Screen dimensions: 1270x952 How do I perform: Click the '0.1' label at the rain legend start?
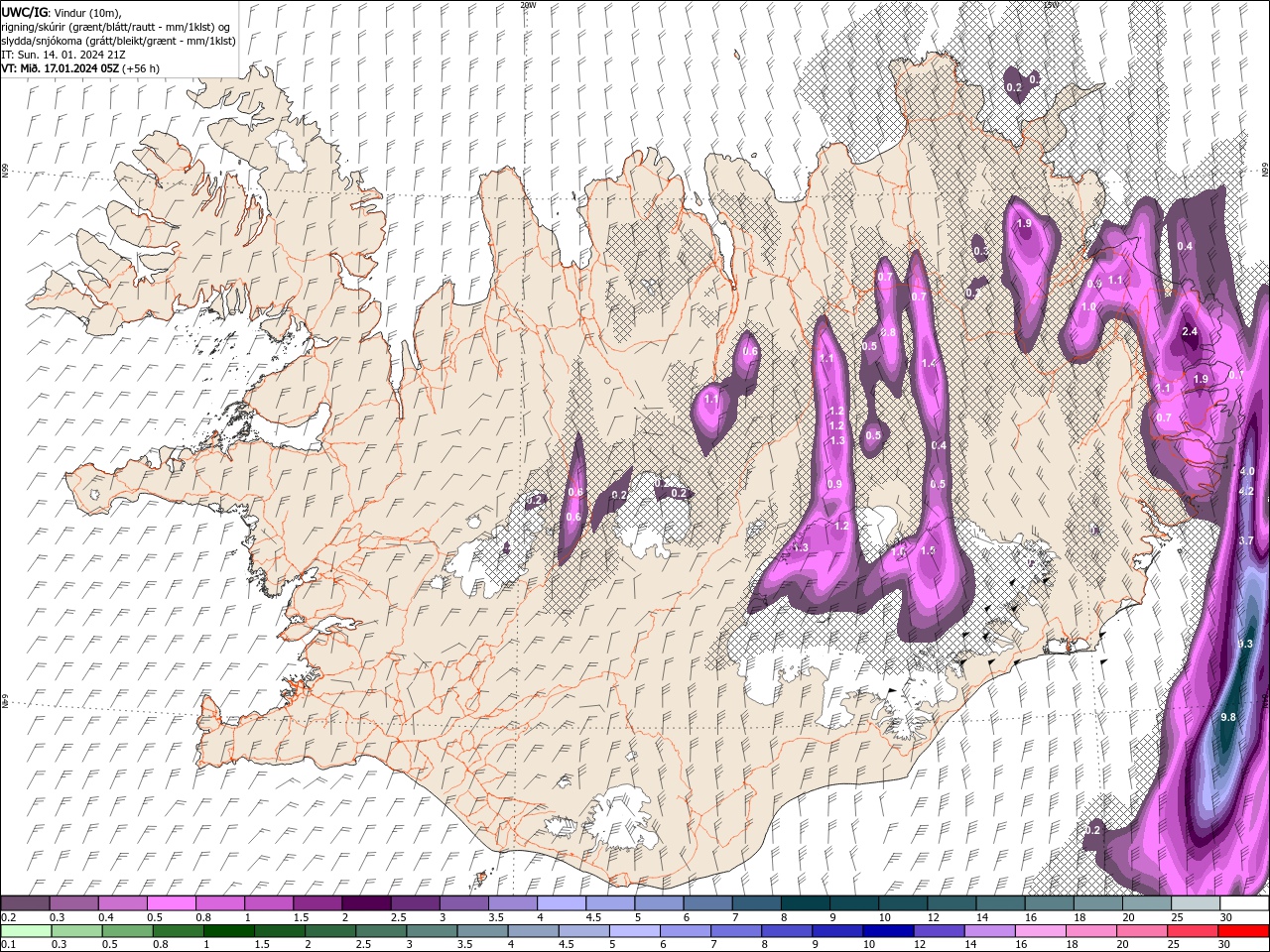10,944
